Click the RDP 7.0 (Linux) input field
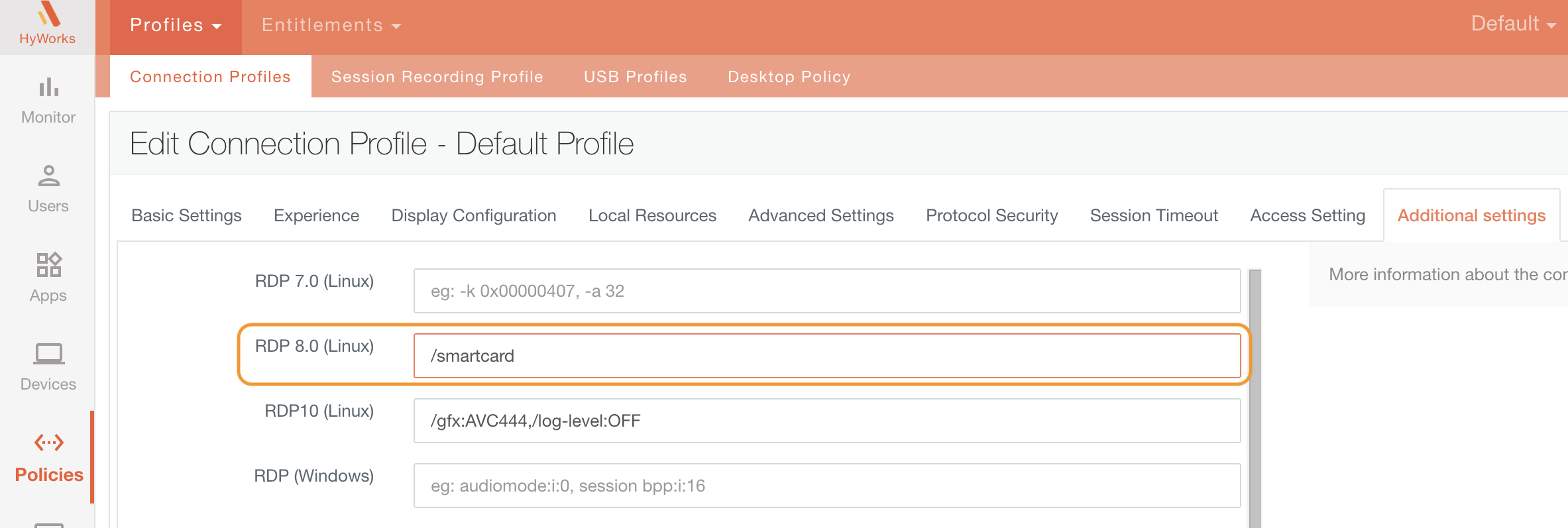 [x=826, y=291]
